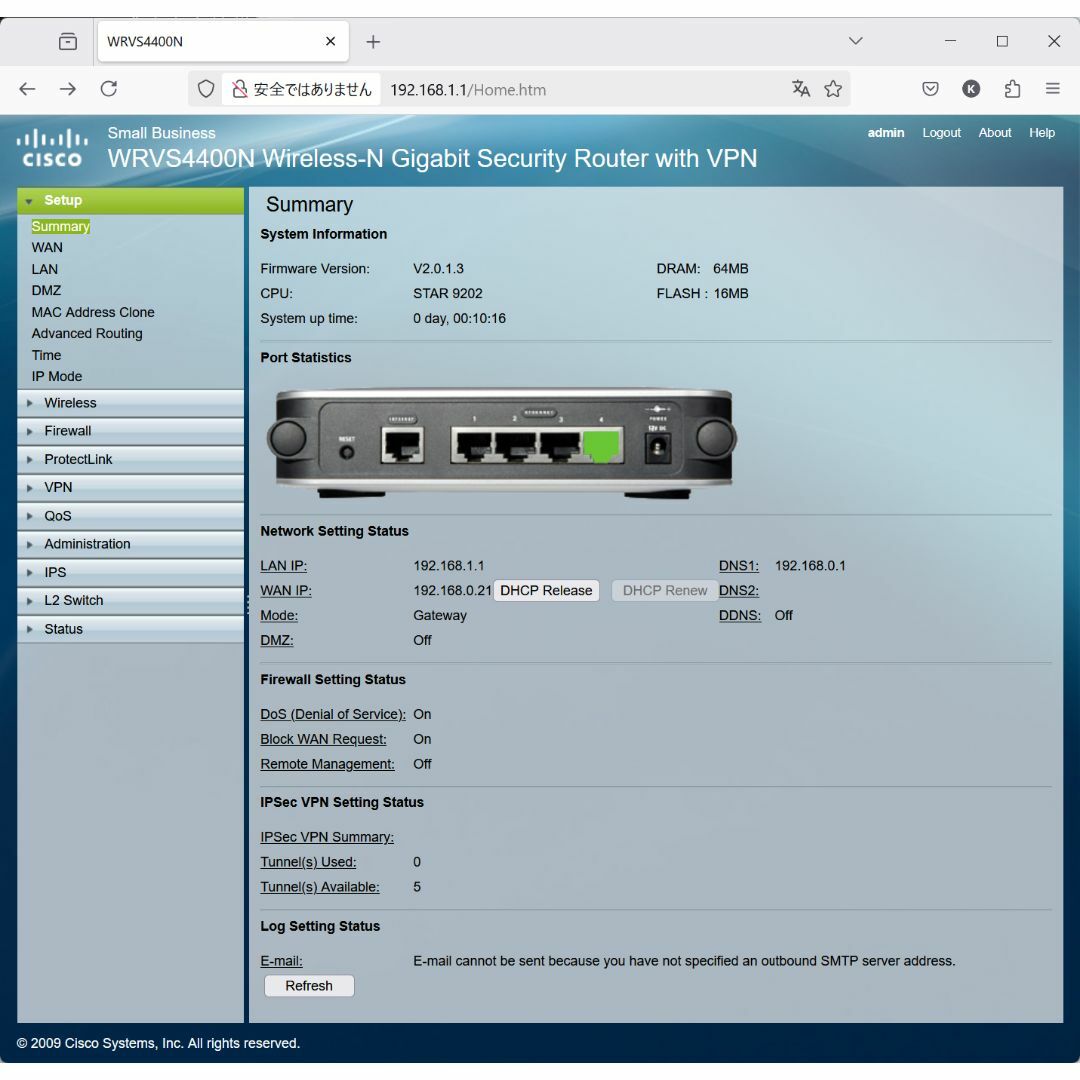Open the Help link in header
This screenshot has width=1080, height=1080.
point(1041,133)
